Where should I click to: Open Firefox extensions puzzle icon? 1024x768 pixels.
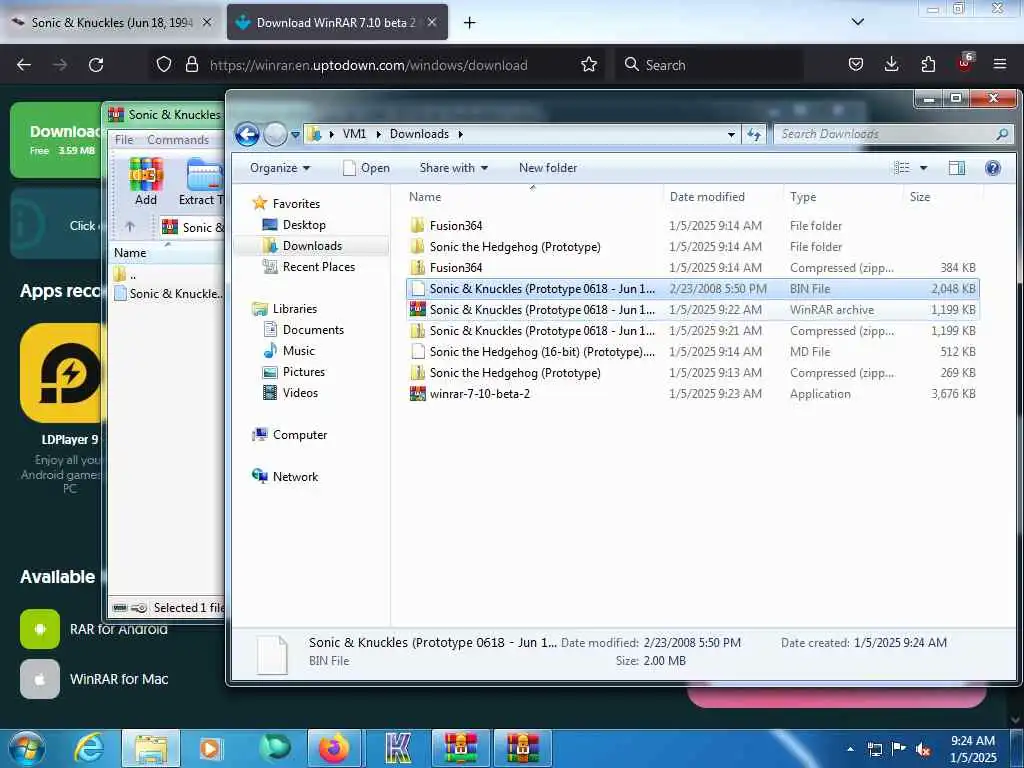[927, 64]
